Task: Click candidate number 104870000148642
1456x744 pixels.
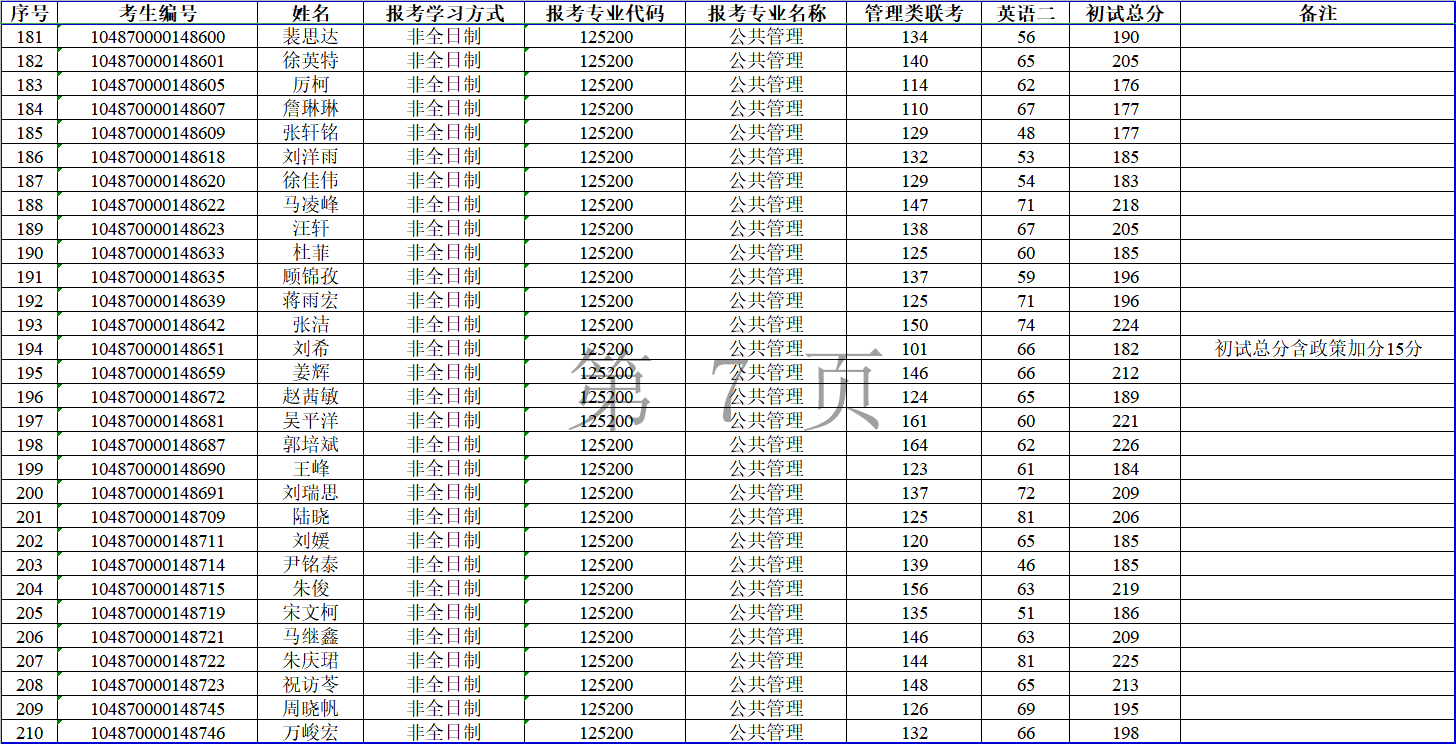Action: (158, 325)
